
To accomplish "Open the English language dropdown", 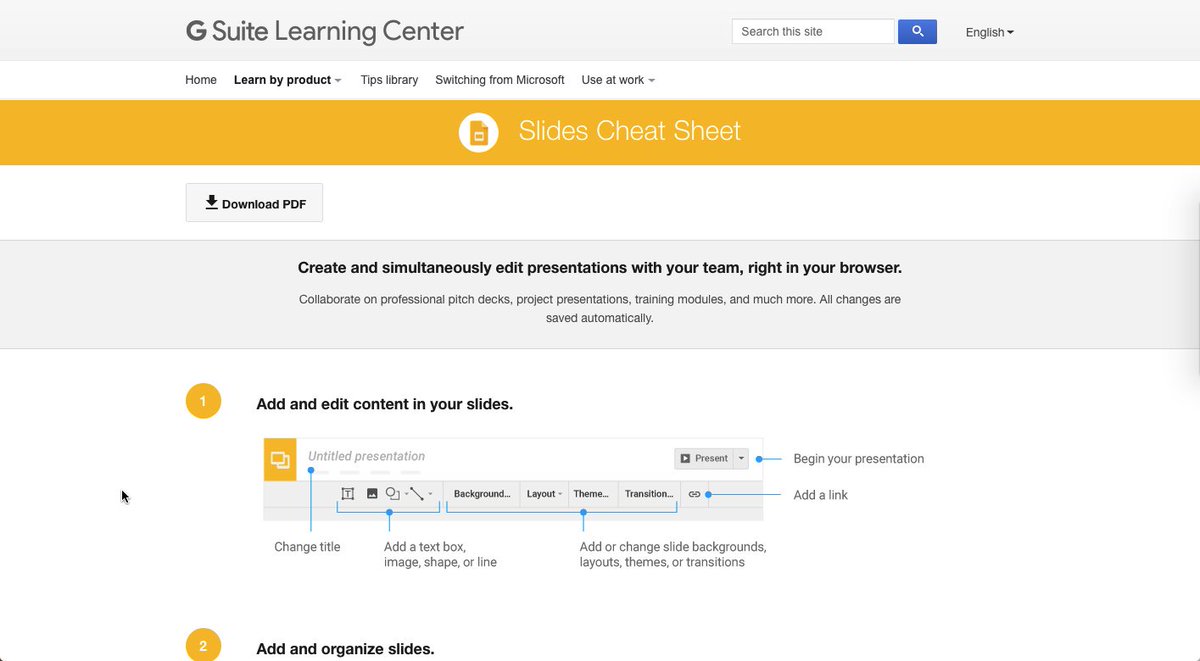I will [989, 32].
